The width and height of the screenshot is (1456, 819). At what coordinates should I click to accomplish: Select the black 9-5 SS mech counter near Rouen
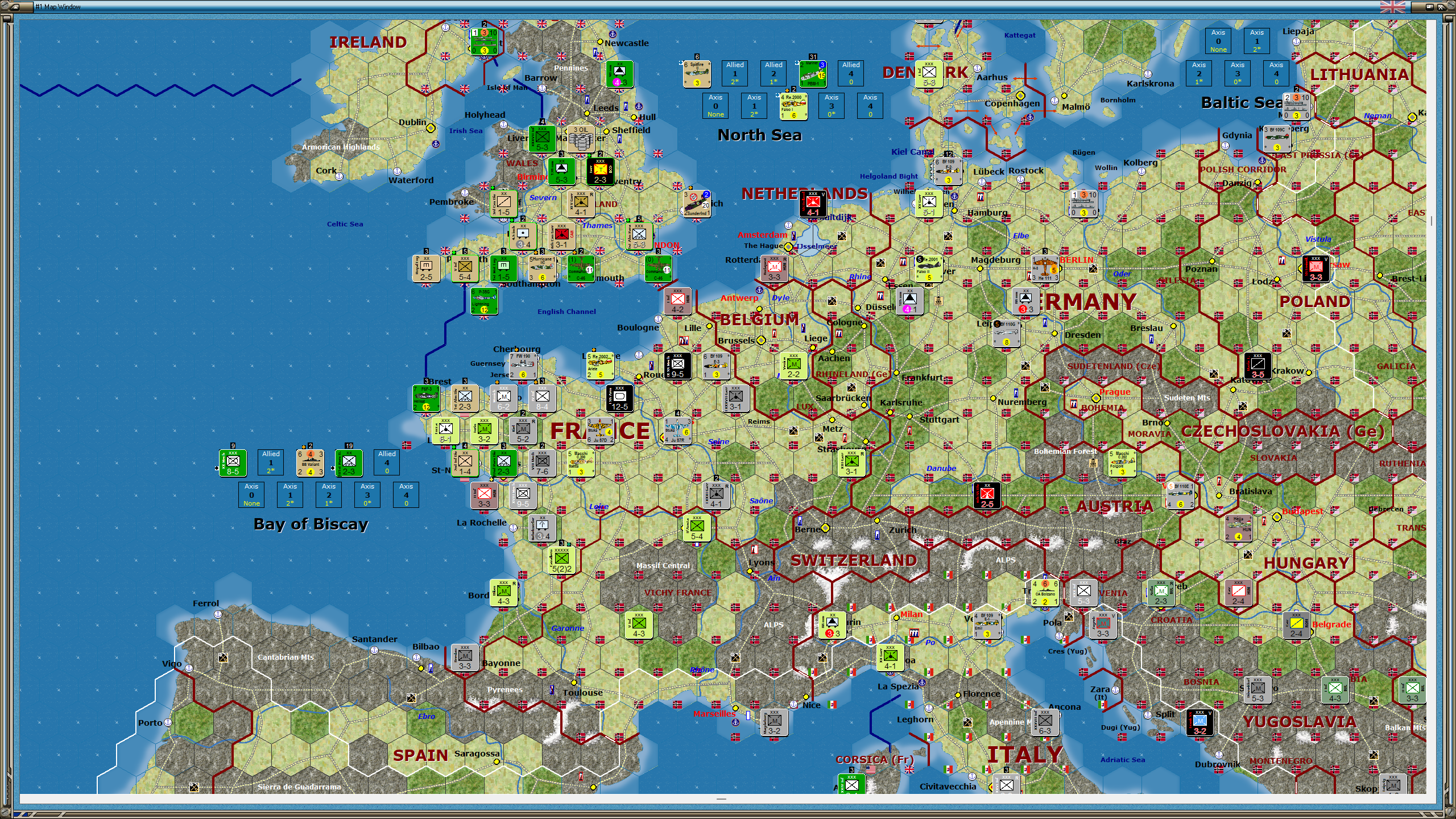(x=677, y=366)
